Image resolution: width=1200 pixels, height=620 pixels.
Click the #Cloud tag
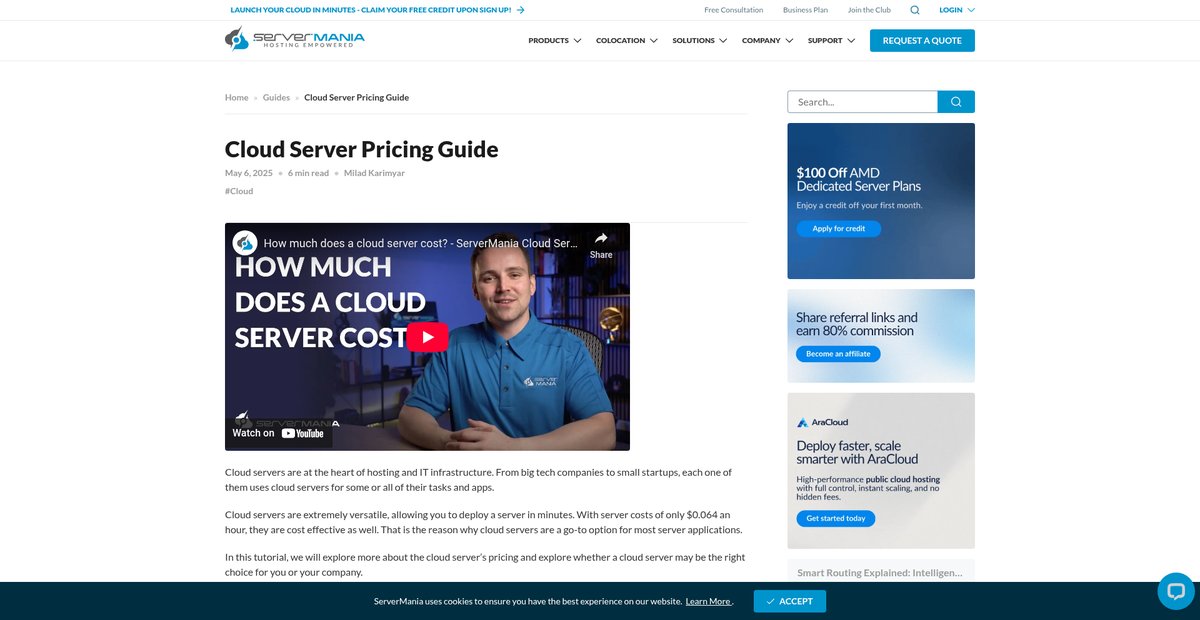[239, 191]
